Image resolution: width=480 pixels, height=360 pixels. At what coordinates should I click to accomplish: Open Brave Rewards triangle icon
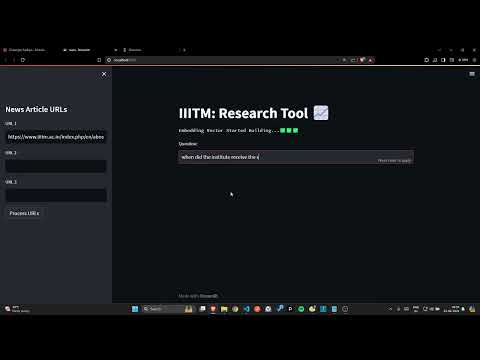(370, 60)
